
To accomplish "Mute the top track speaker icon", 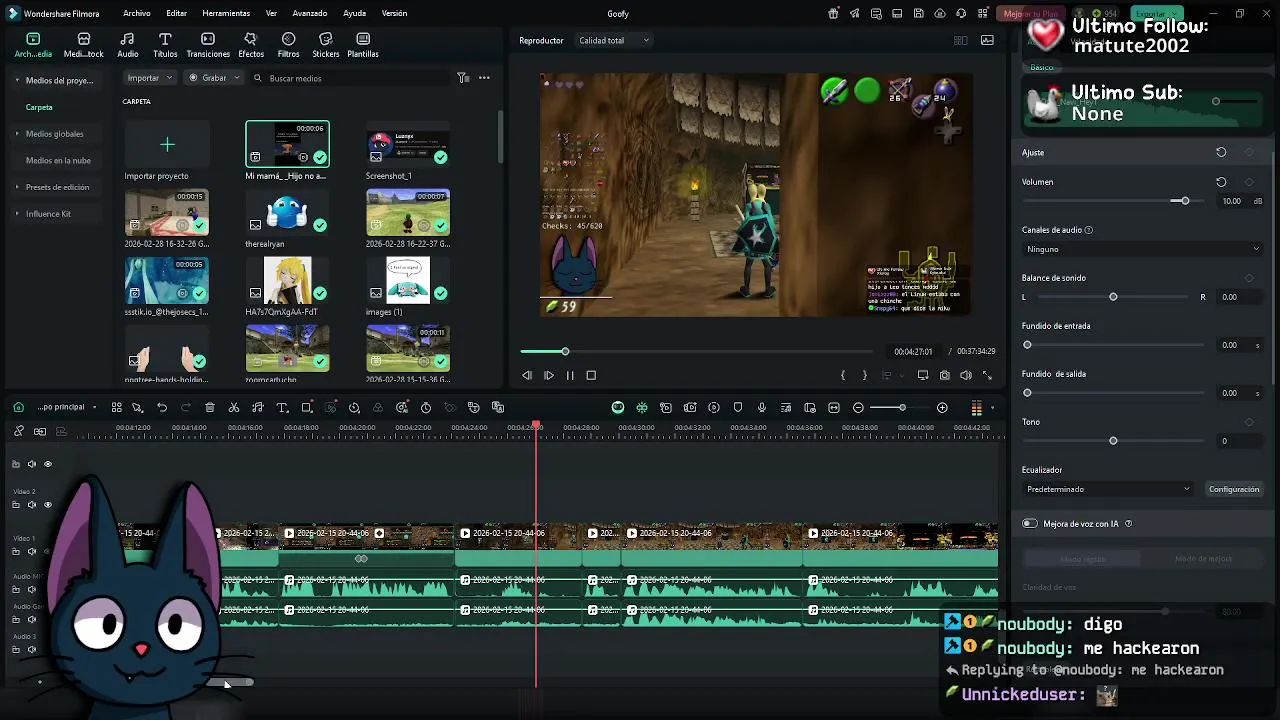I will pos(31,464).
